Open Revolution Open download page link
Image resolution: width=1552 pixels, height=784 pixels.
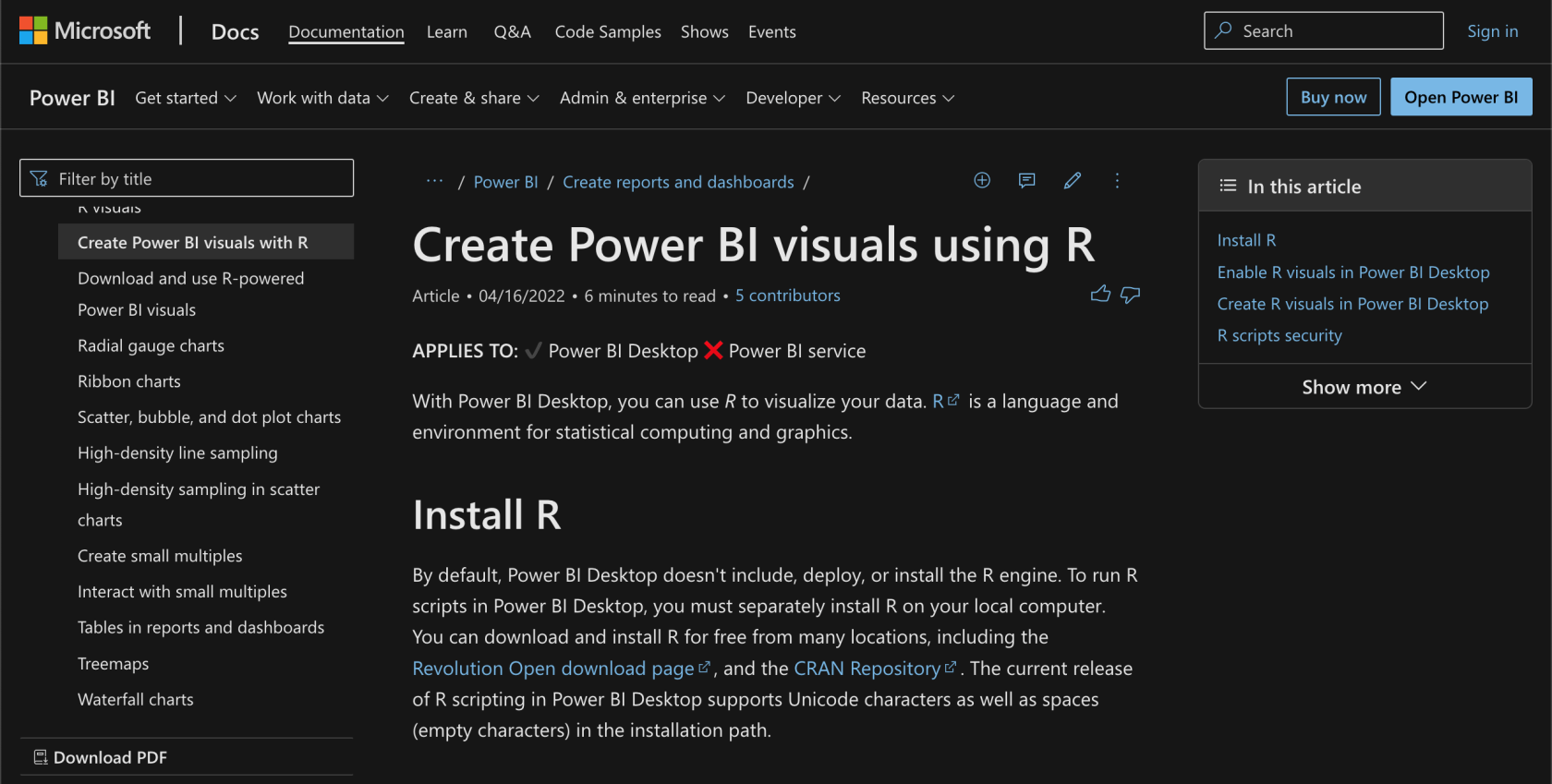click(561, 668)
